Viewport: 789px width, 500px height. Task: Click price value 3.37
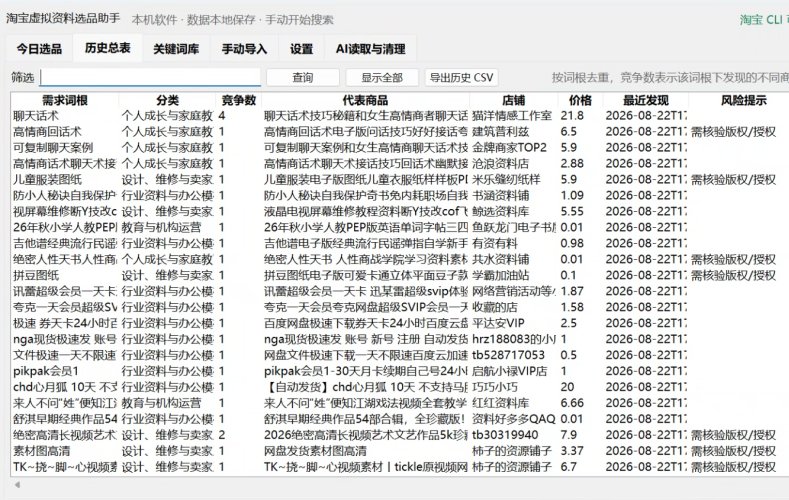[x=572, y=451]
